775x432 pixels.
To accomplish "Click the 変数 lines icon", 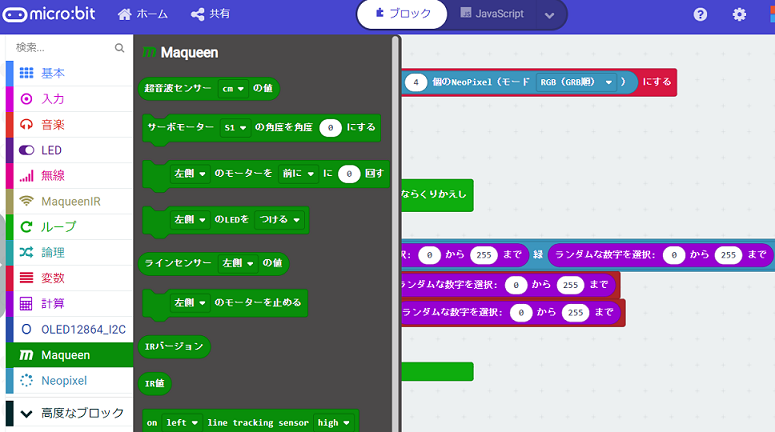I will point(26,278).
